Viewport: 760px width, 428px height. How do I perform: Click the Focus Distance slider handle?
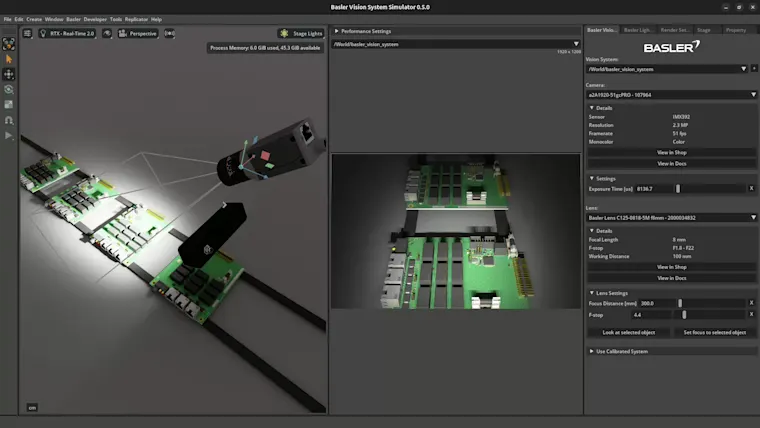[680, 303]
